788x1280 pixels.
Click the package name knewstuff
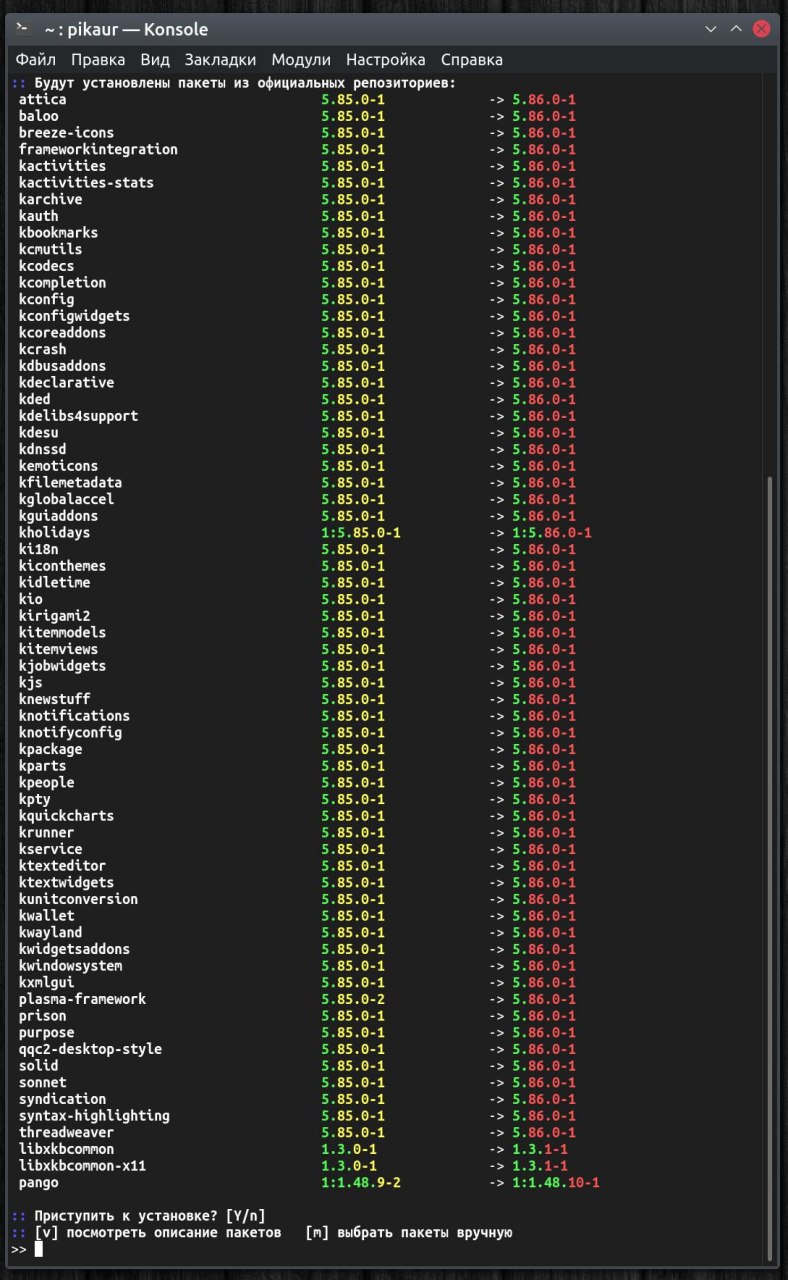(54, 700)
